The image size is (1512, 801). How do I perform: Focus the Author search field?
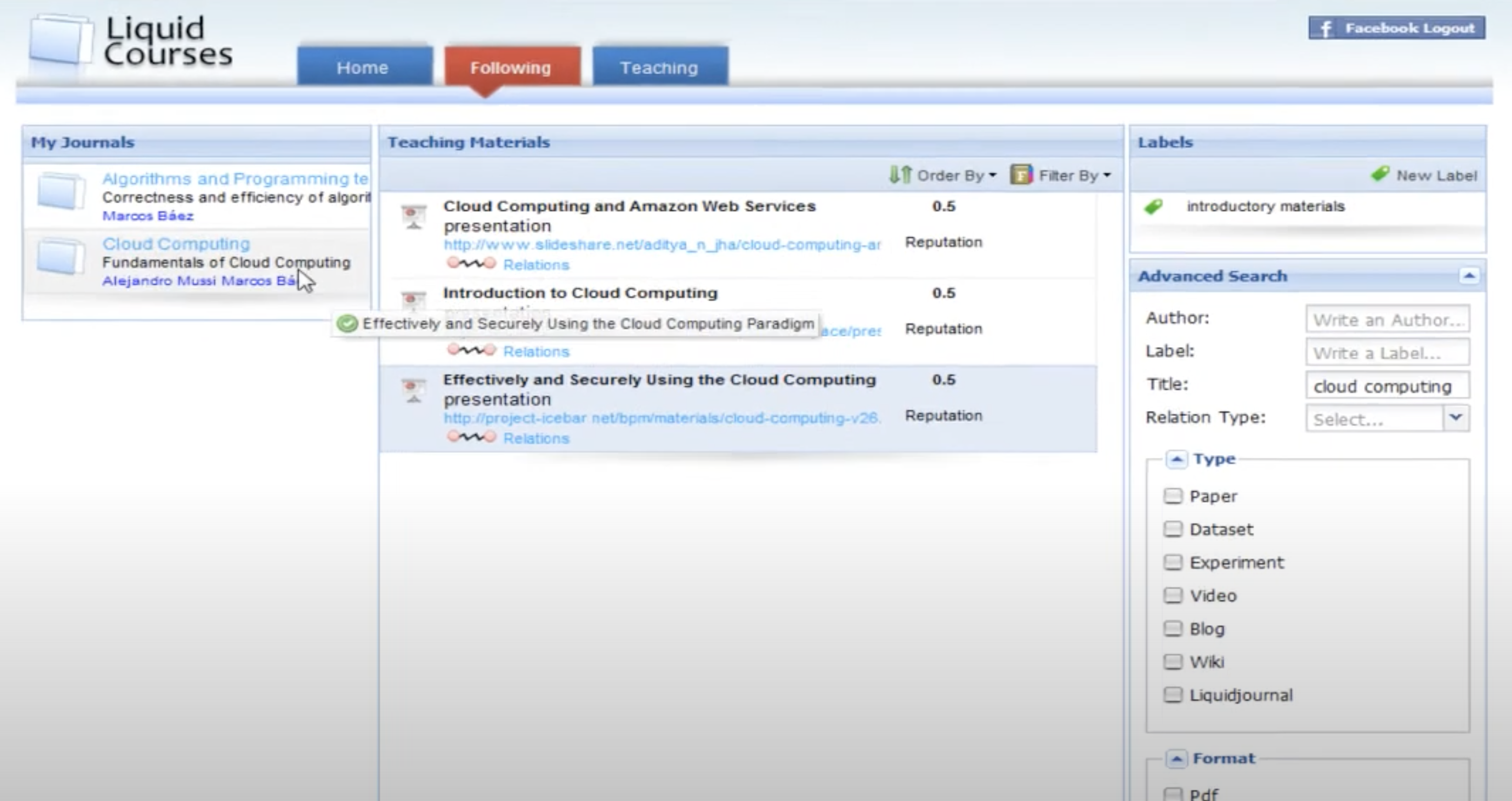(x=1388, y=319)
